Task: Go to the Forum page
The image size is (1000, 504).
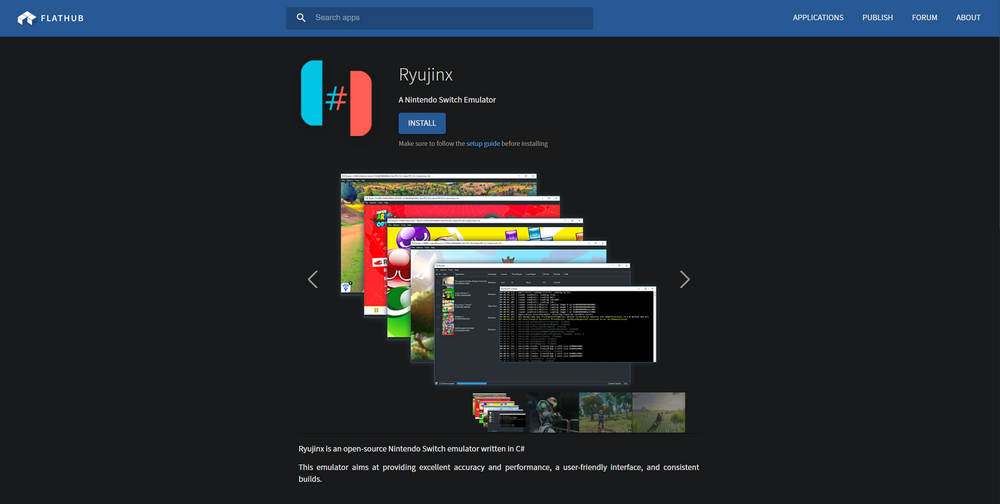Action: click(x=924, y=18)
